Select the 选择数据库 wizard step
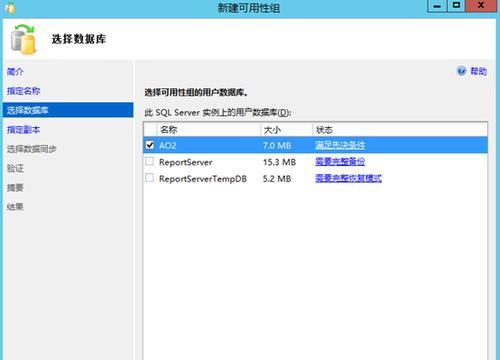This screenshot has height=360, width=500. pyautogui.click(x=68, y=110)
